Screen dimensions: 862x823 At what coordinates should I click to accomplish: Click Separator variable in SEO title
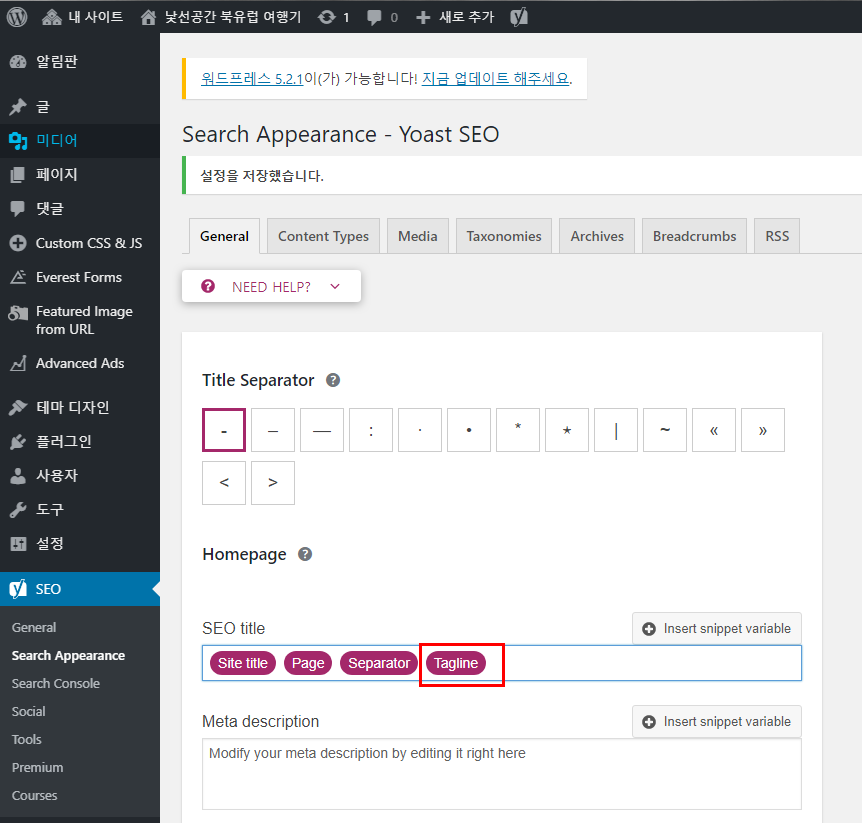[379, 663]
